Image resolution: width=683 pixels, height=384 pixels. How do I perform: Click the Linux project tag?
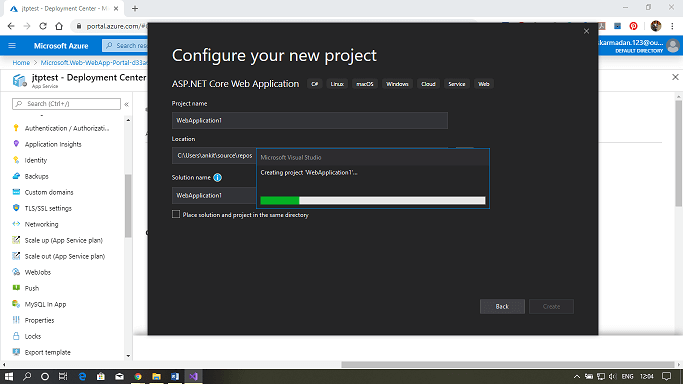pos(337,84)
